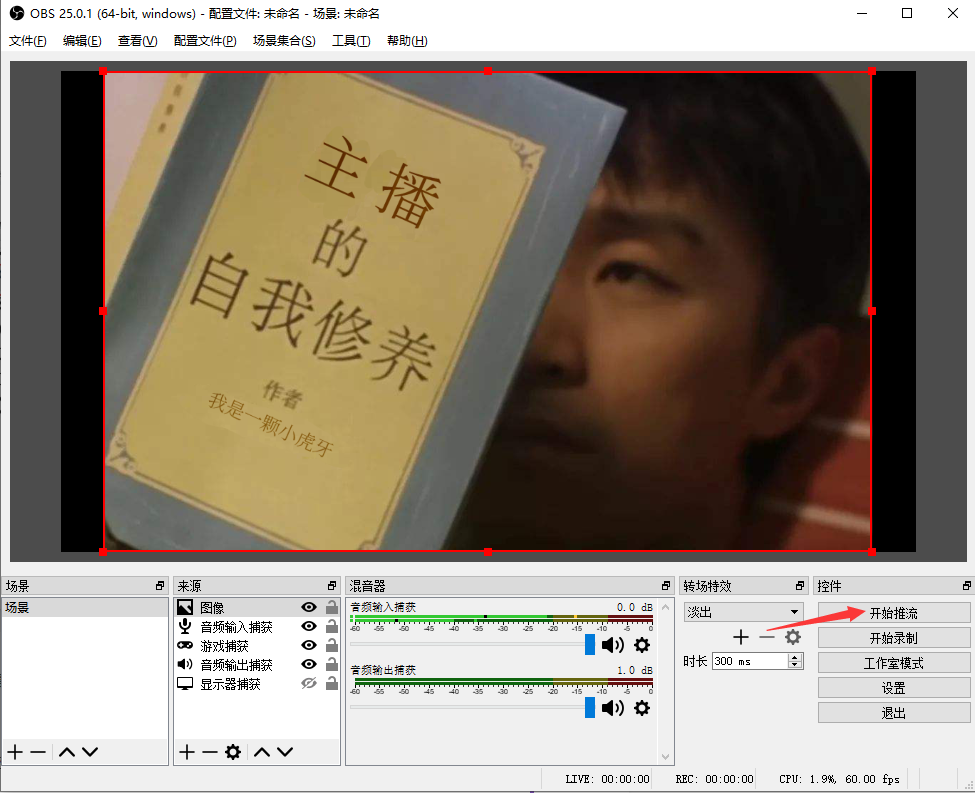This screenshot has height=793, width=975.
Task: Lock the 图像 source
Action: coord(332,607)
